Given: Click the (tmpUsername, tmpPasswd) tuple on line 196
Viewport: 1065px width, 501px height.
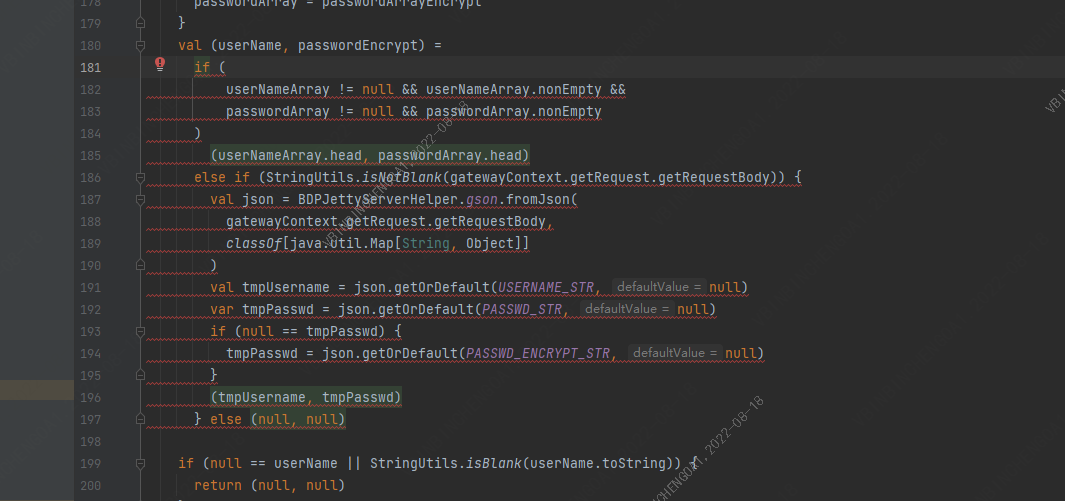Looking at the screenshot, I should pyautogui.click(x=306, y=397).
